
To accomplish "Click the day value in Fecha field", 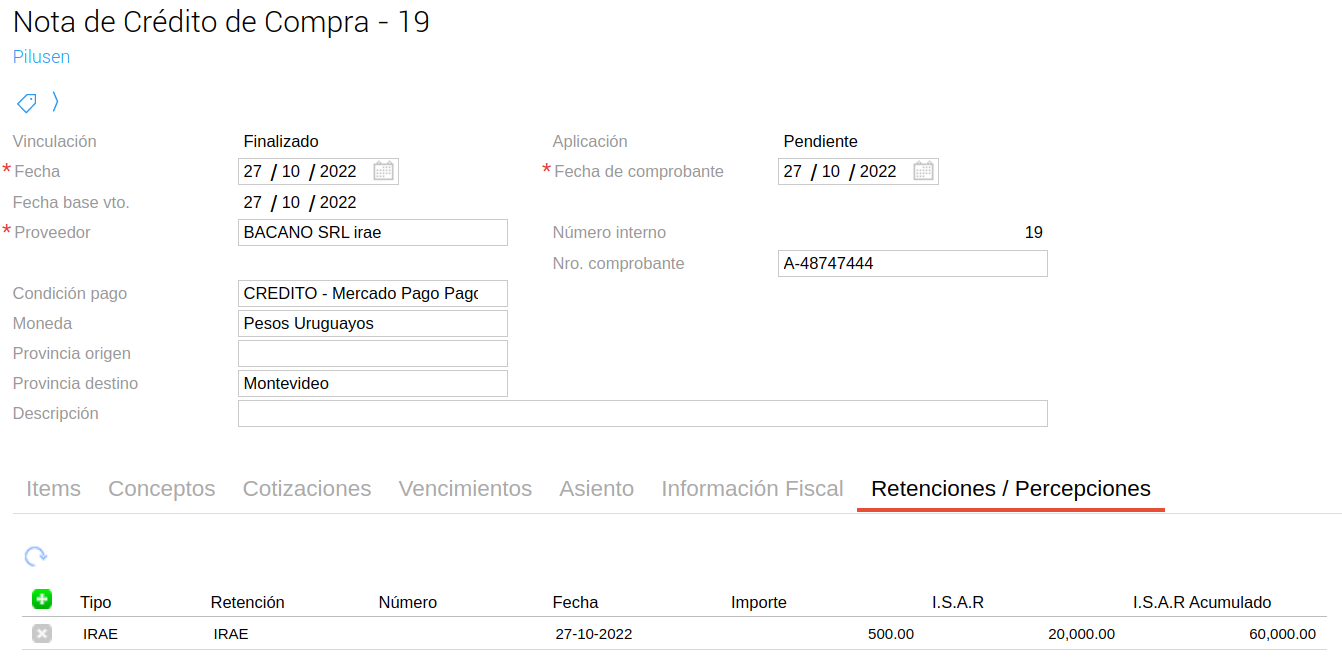I will coord(253,172).
